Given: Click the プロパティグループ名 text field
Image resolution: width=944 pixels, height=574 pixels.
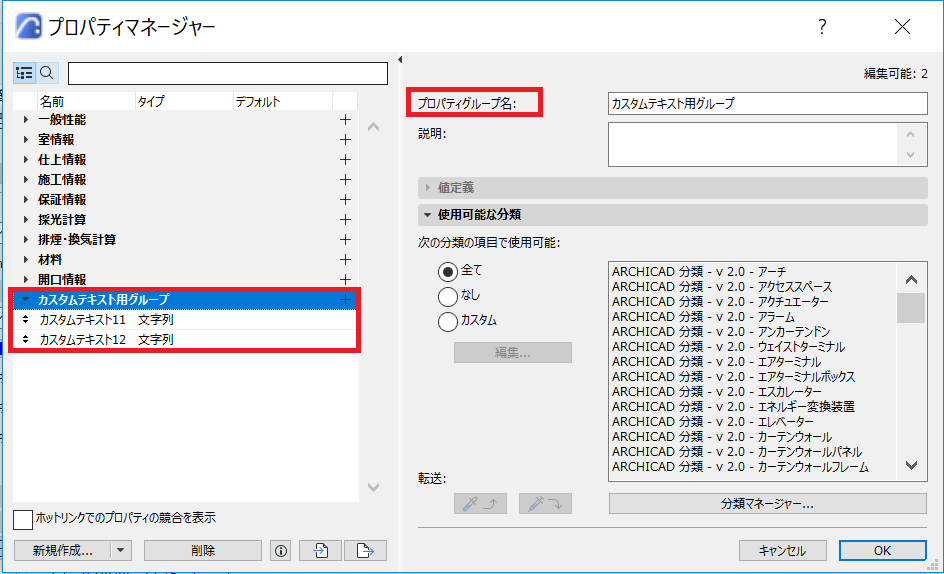Looking at the screenshot, I should click(x=767, y=103).
